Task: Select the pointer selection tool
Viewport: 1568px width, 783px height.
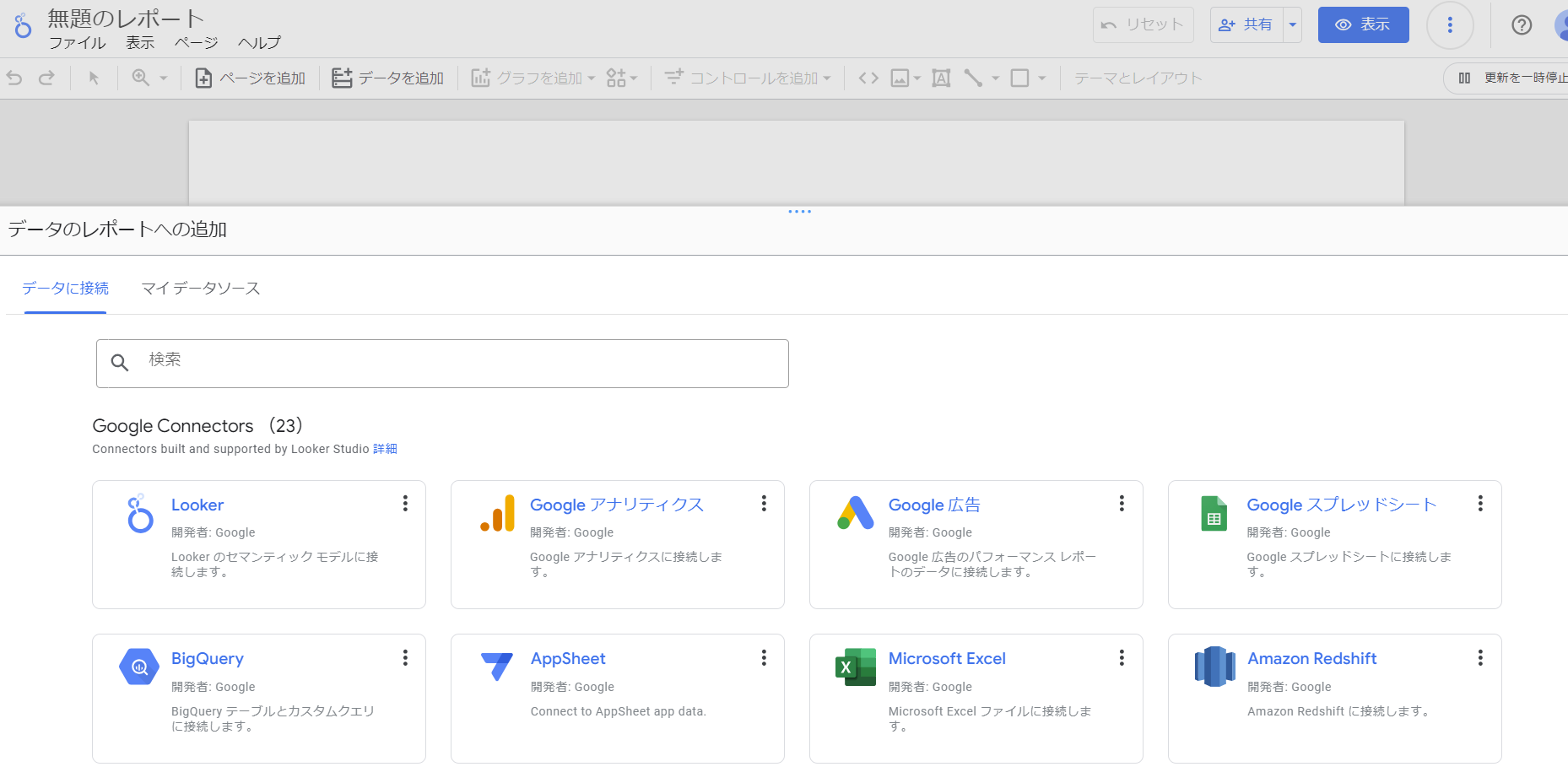Action: [94, 78]
